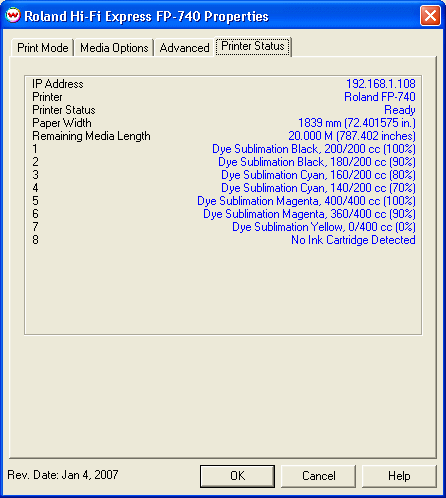Image resolution: width=446 pixels, height=498 pixels.
Task: Open Help for printer properties
Action: 399,476
